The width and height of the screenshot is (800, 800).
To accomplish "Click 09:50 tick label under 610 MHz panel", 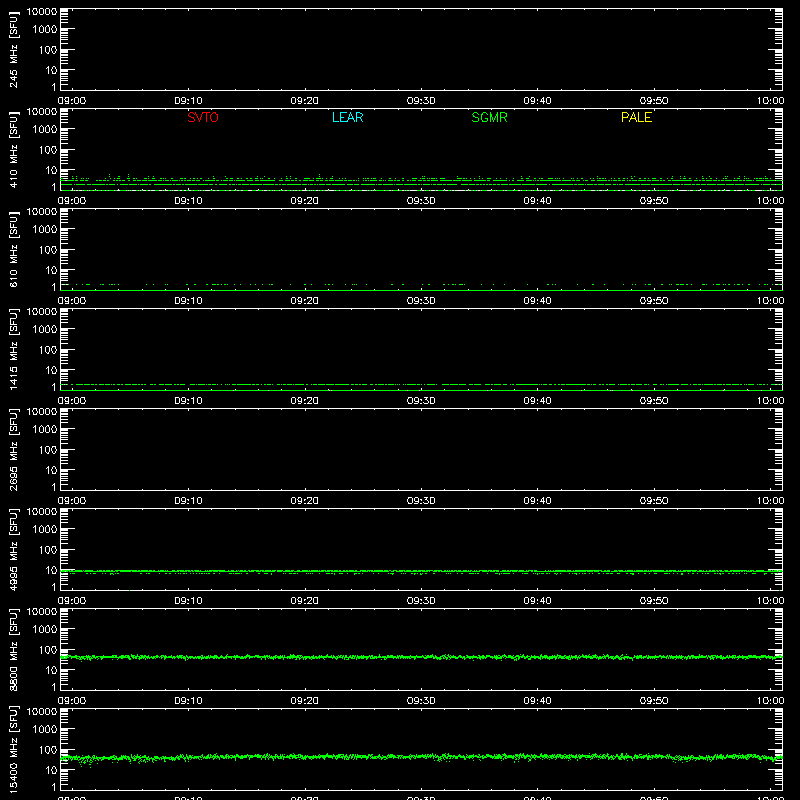I will pos(654,301).
